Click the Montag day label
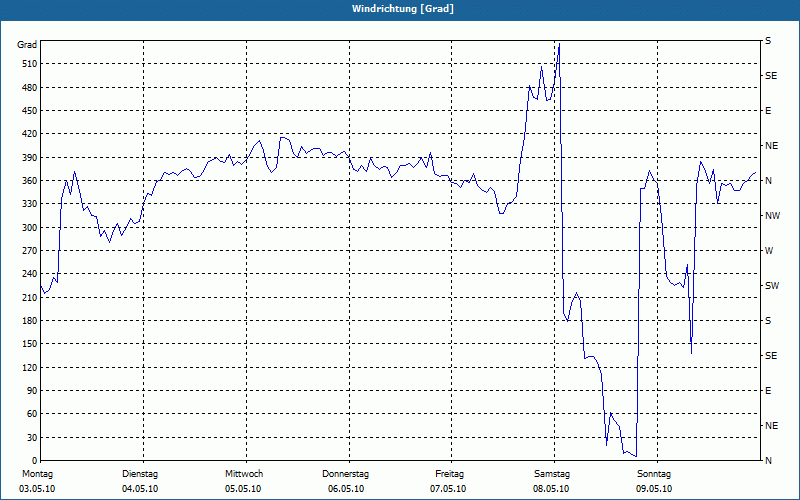This screenshot has height=500, width=800. tap(38, 474)
